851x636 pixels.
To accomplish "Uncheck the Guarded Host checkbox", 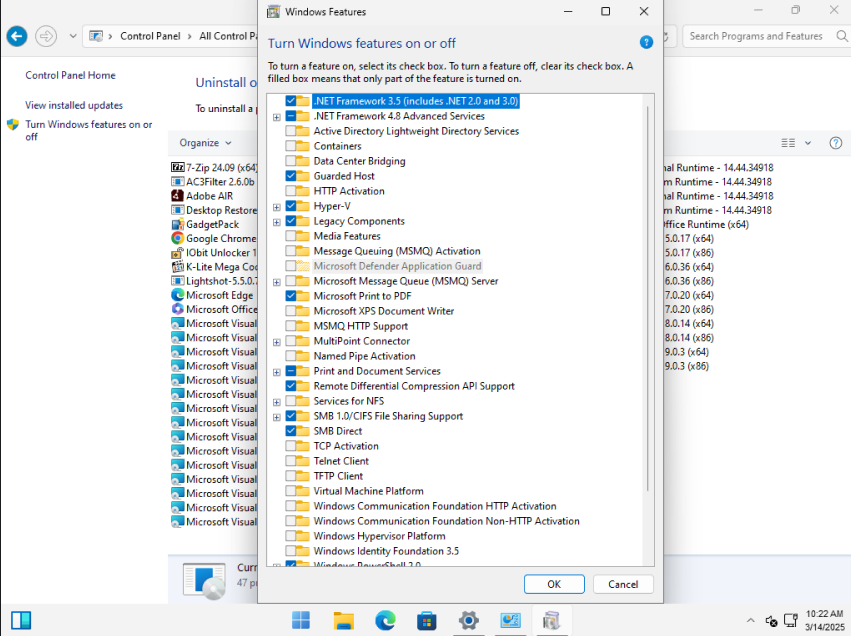I will pos(291,176).
